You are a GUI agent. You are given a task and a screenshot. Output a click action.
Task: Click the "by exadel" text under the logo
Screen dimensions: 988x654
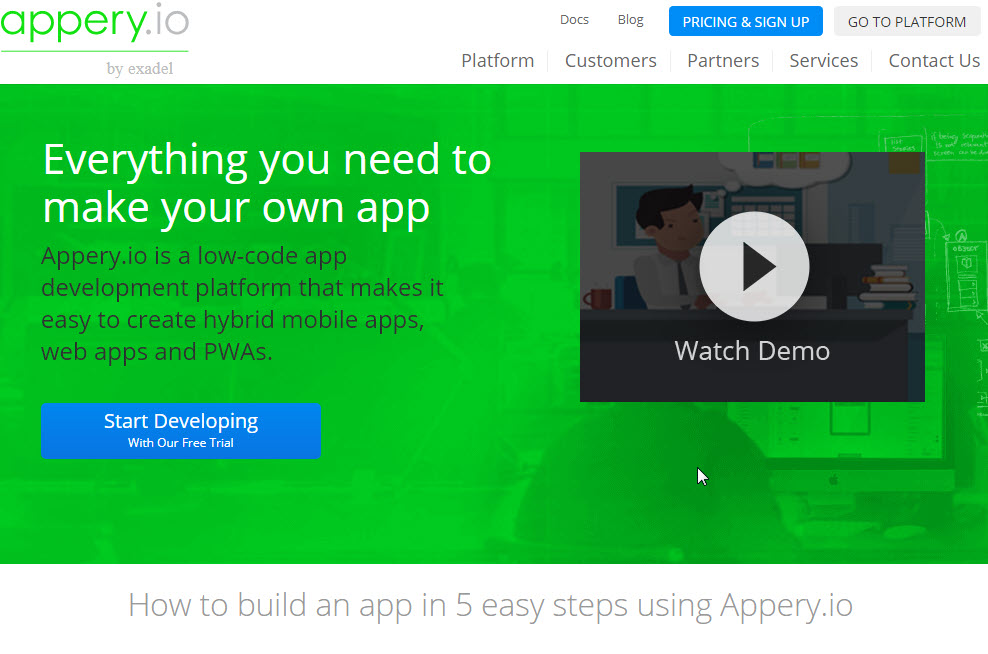[139, 69]
